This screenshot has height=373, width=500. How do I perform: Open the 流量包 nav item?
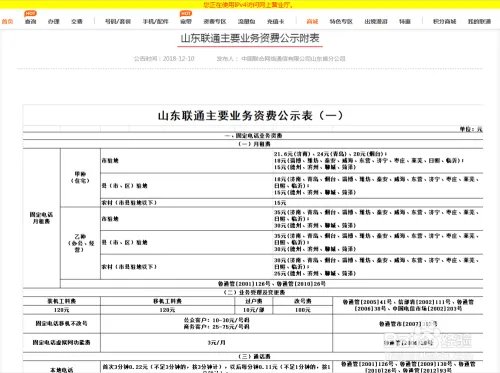246,21
